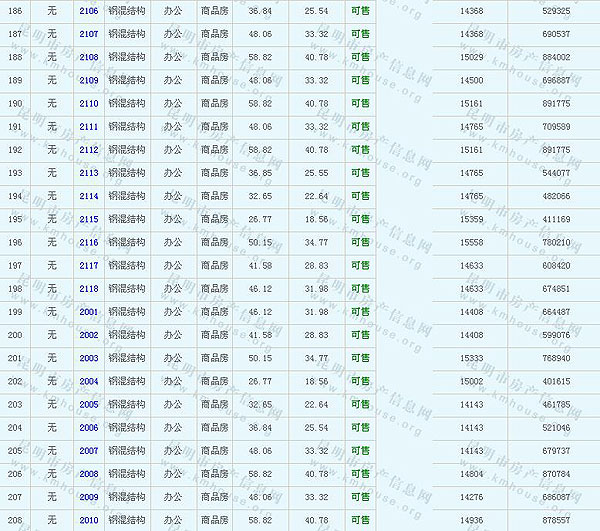
Task: Select room 2004 hyperlink
Action: coord(89,381)
